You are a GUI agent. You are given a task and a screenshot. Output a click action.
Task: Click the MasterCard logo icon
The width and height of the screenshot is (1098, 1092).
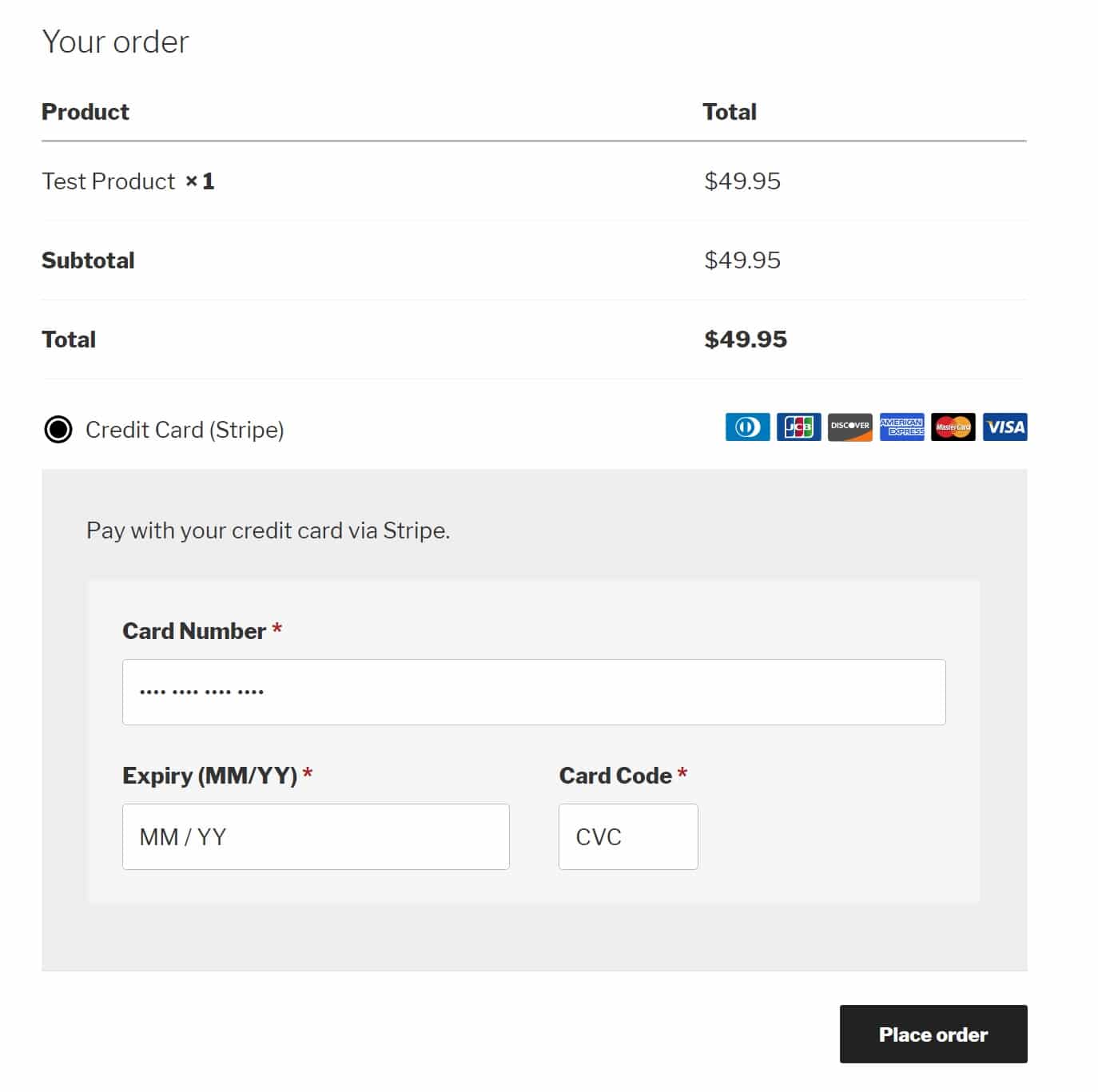tap(953, 427)
